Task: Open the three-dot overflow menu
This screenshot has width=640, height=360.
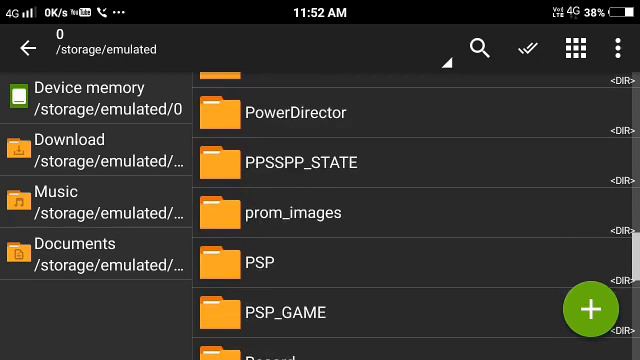Action: pos(618,48)
